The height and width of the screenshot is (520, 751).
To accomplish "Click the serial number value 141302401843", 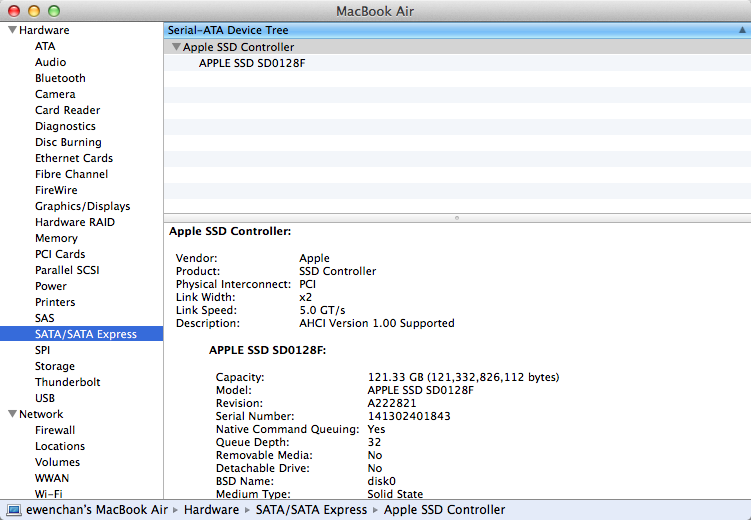I will tap(409, 416).
